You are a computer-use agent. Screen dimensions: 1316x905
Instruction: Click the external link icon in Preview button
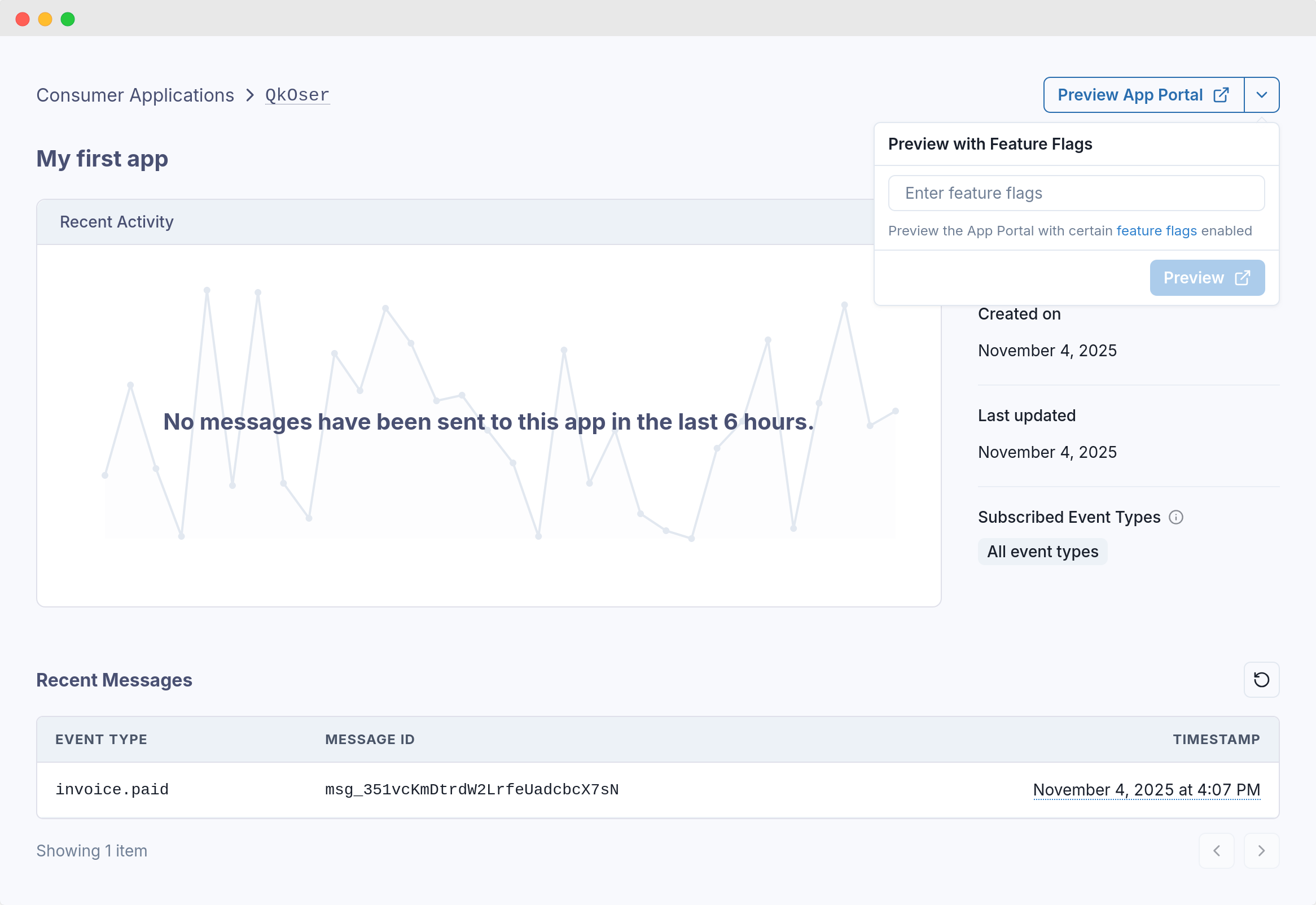click(x=1242, y=278)
